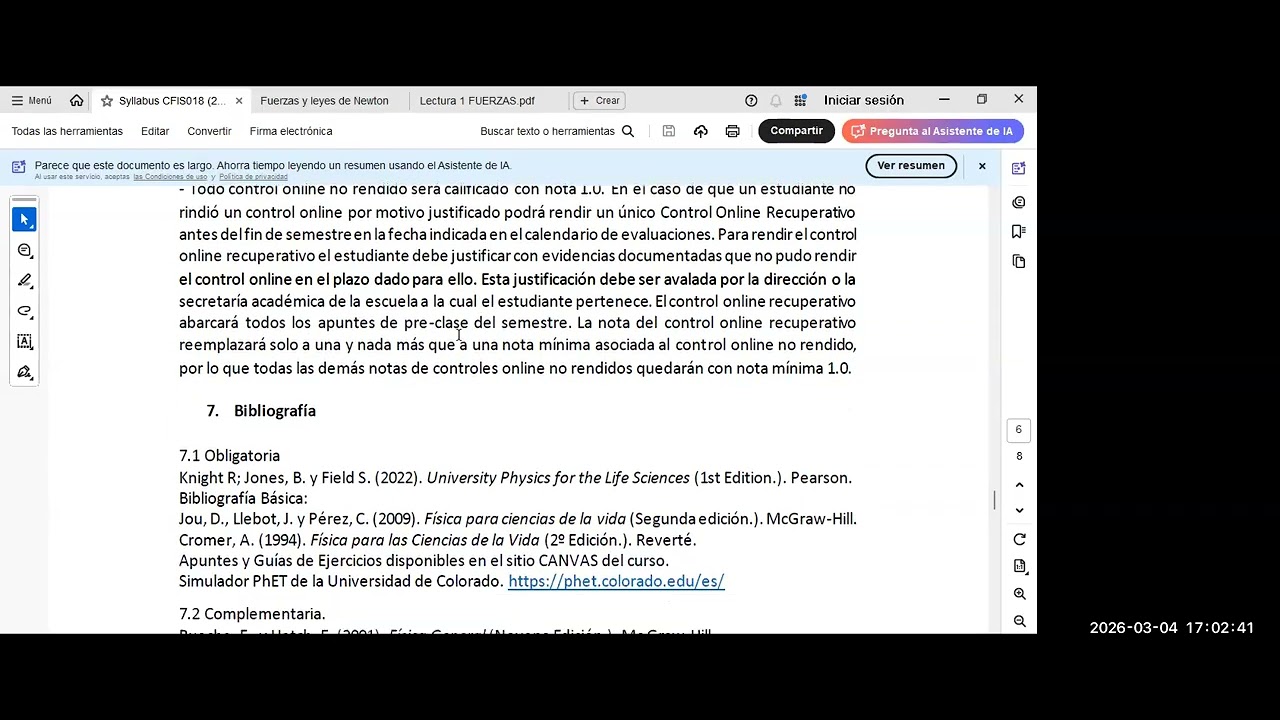Open the Editar menu
The height and width of the screenshot is (720, 1280).
[x=155, y=131]
